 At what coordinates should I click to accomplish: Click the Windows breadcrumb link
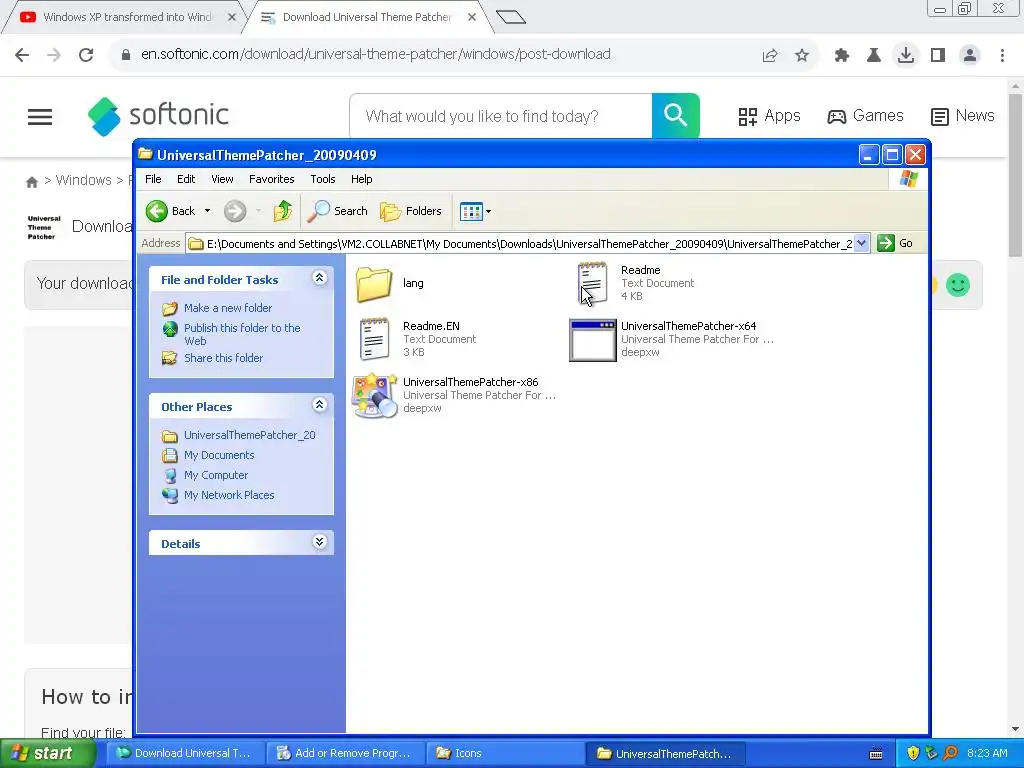(84, 180)
